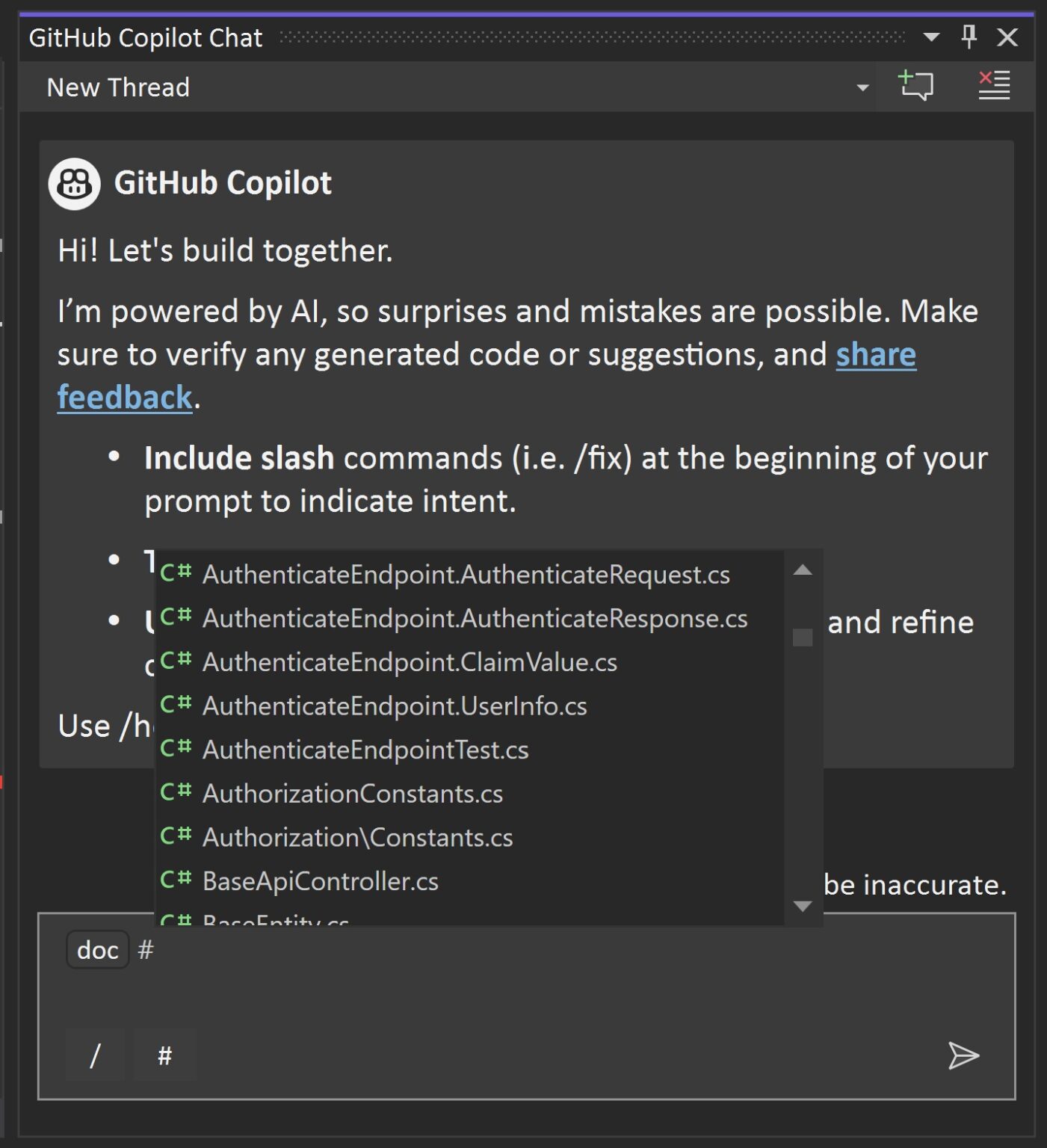
Task: Clear the conversation history
Action: tap(993, 86)
